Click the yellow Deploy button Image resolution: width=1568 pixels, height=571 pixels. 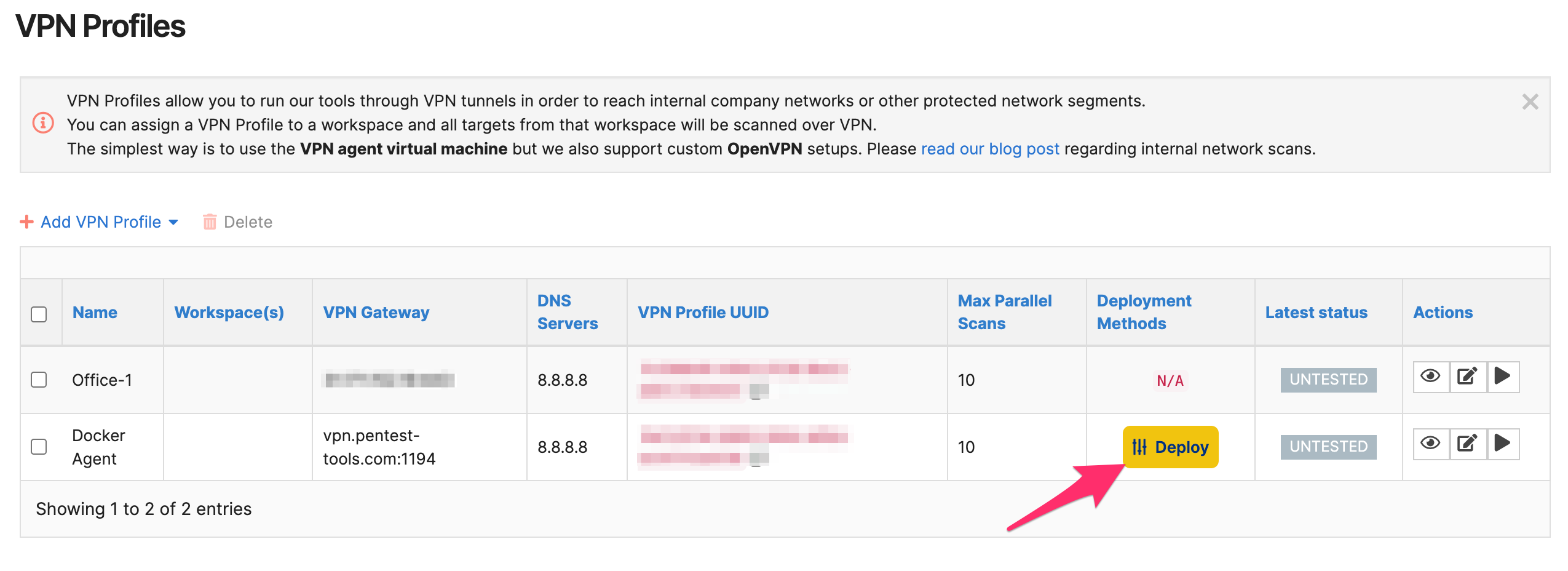1170,447
